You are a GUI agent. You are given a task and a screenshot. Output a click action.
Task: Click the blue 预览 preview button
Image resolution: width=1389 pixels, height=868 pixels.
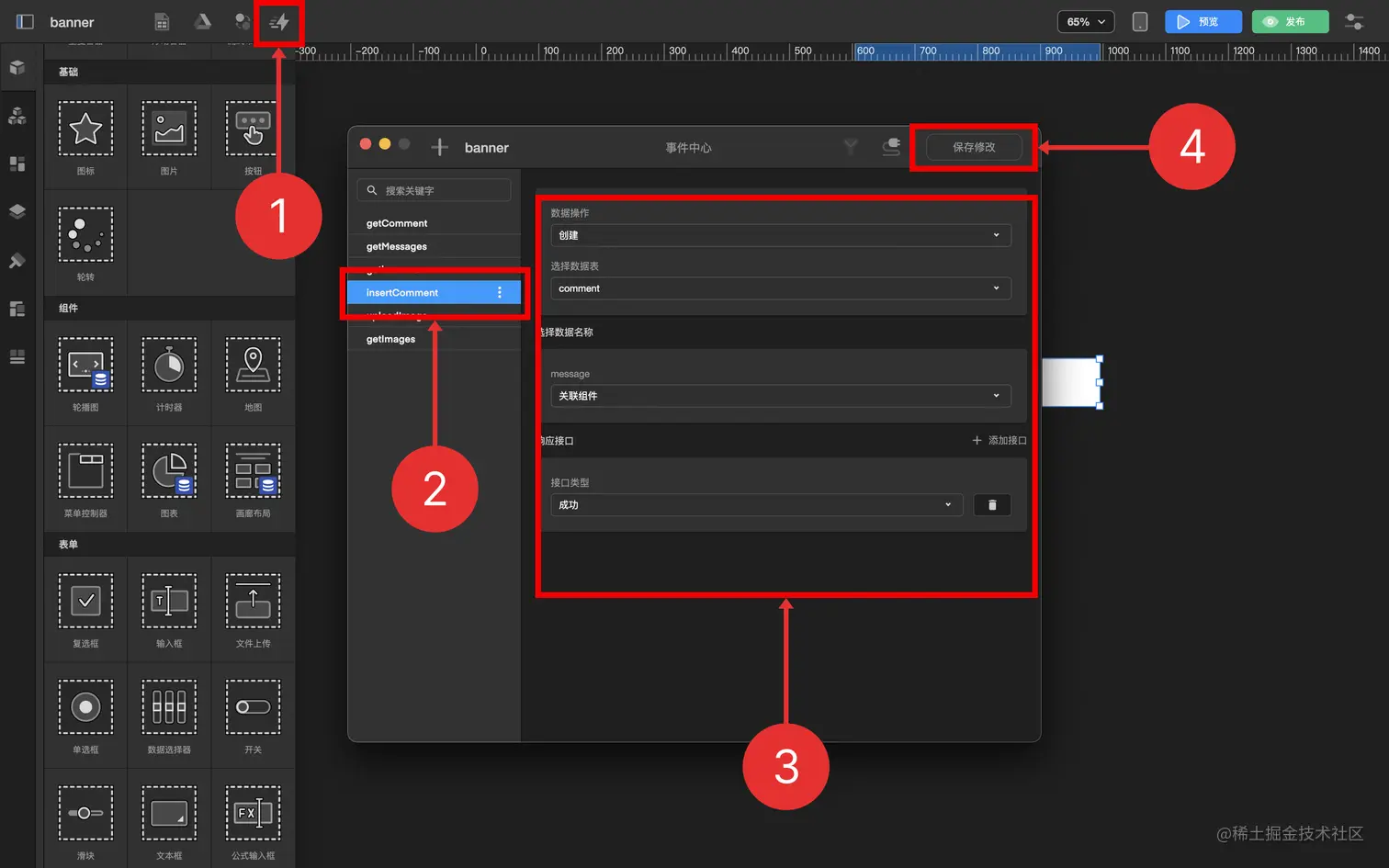click(1203, 21)
